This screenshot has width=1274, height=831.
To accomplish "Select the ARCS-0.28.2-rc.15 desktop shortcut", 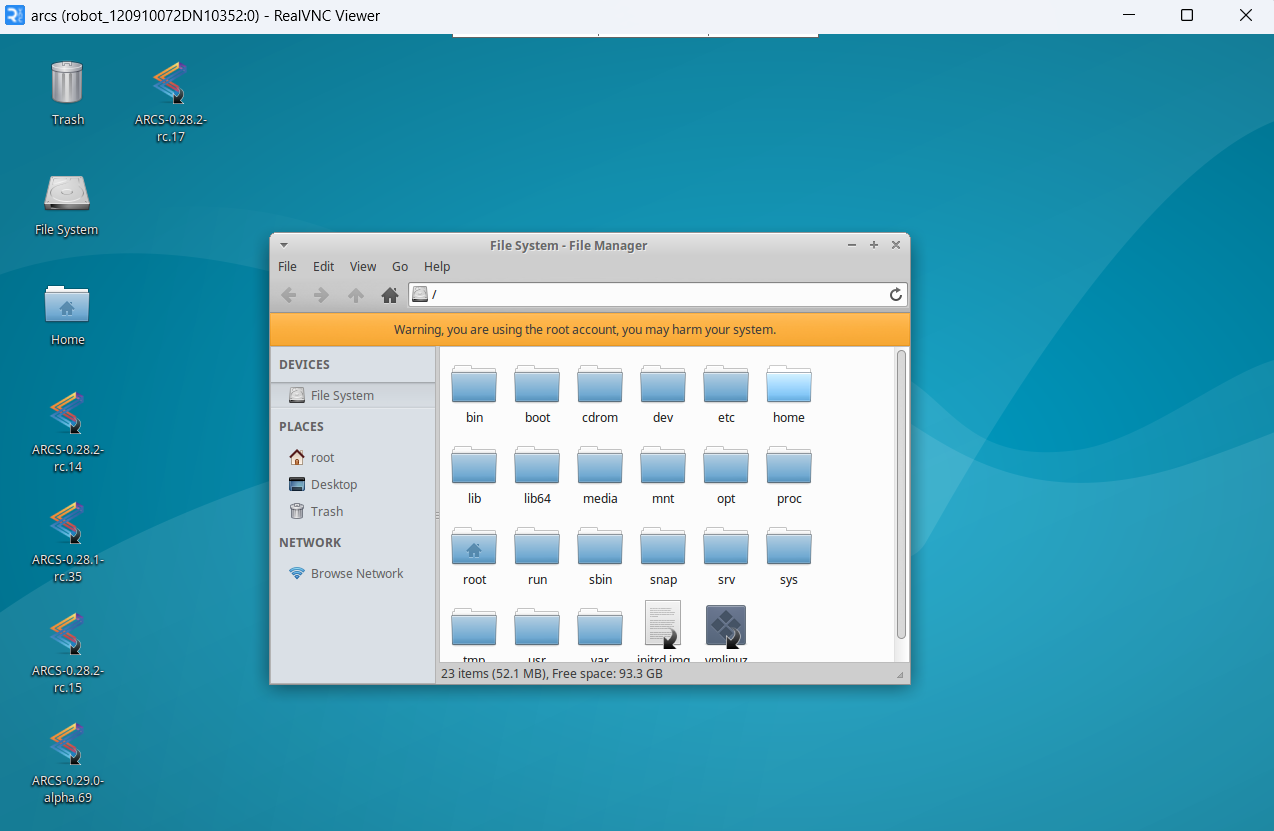I will 67,652.
